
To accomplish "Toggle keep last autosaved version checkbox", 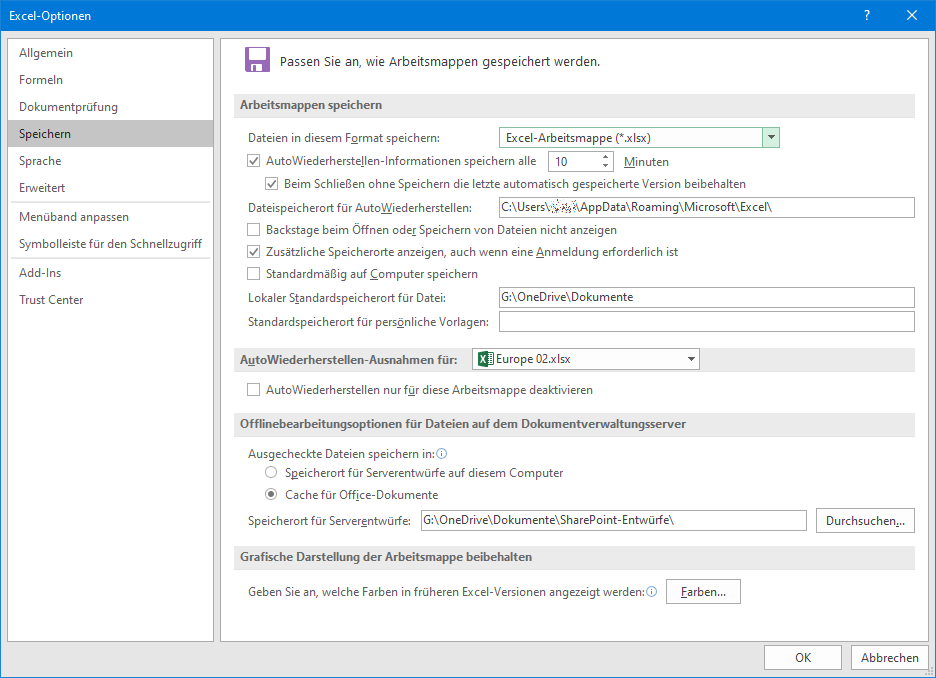I will pos(272,184).
